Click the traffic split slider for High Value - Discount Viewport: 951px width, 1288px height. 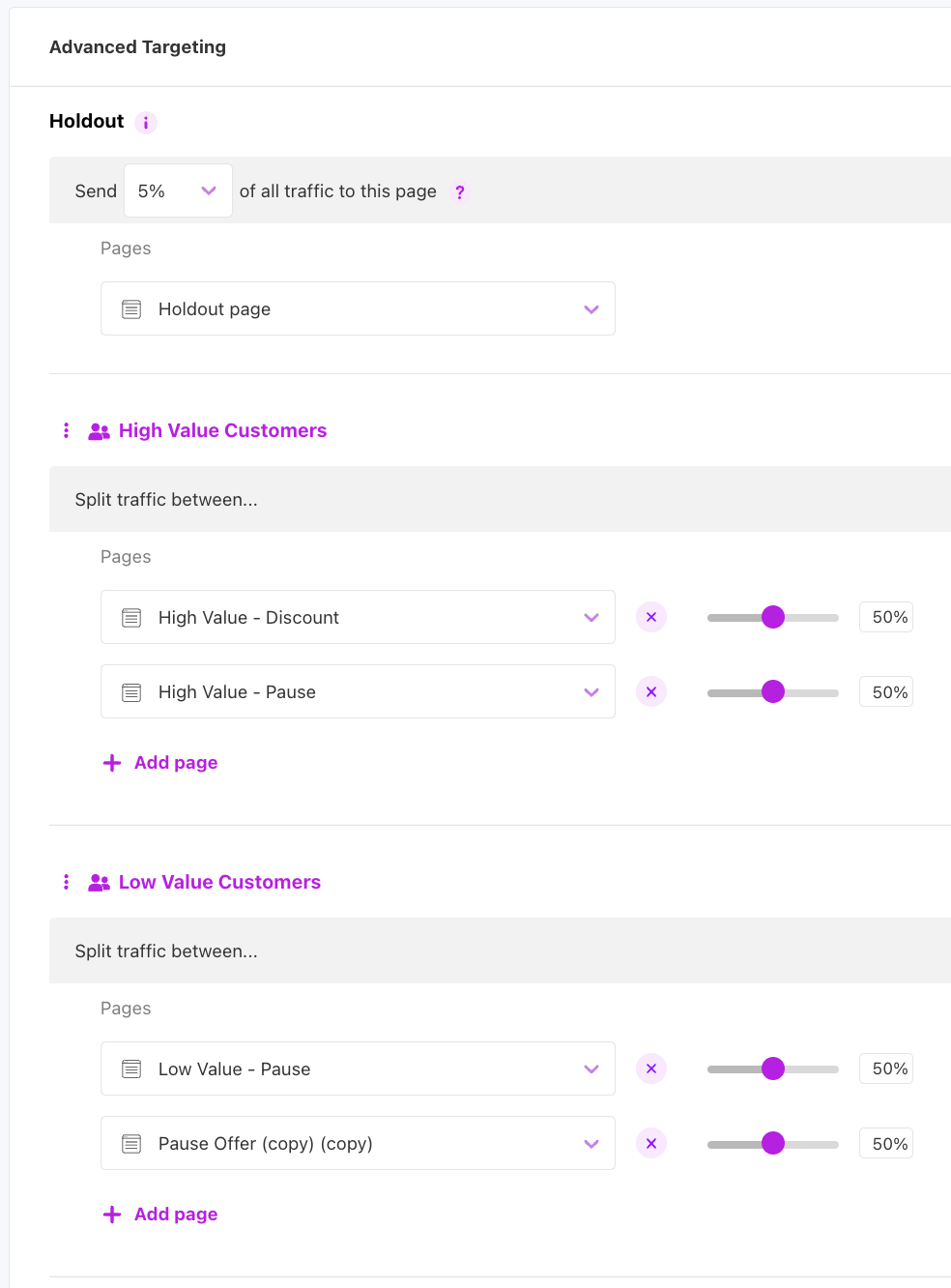[773, 617]
